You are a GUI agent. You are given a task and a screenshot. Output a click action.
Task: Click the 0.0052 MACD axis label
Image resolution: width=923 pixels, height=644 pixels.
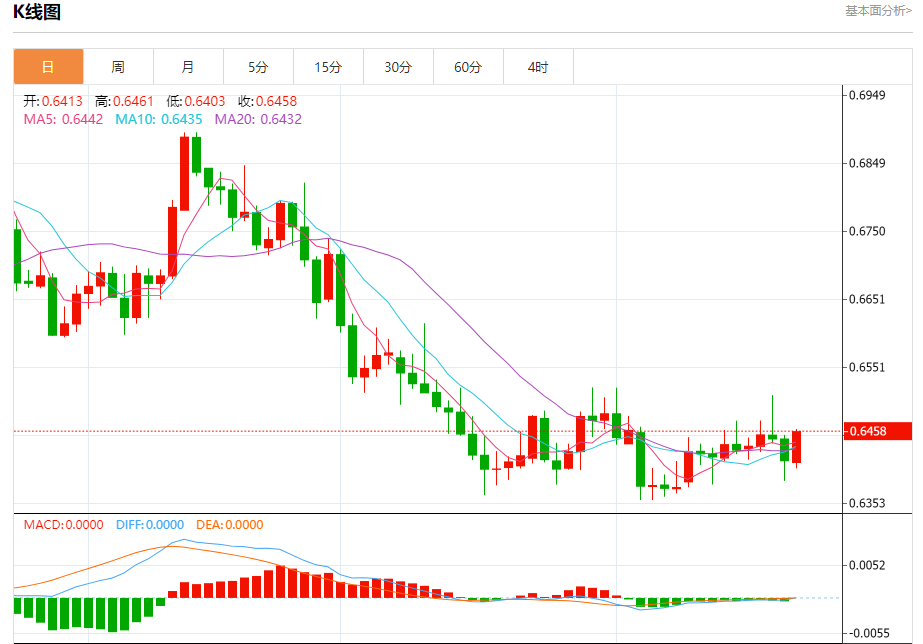(x=866, y=565)
